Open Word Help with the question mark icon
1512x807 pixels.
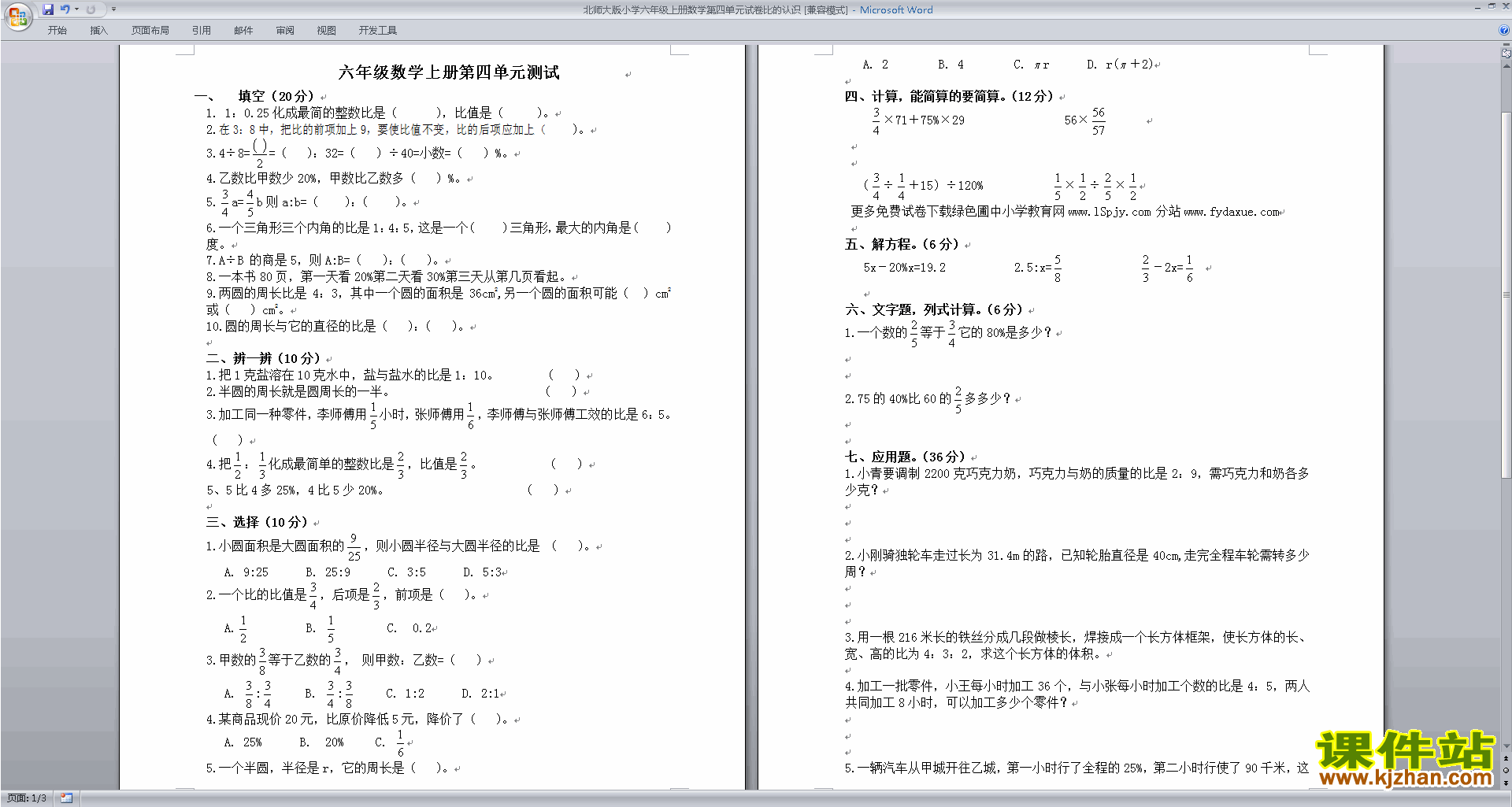[1504, 30]
